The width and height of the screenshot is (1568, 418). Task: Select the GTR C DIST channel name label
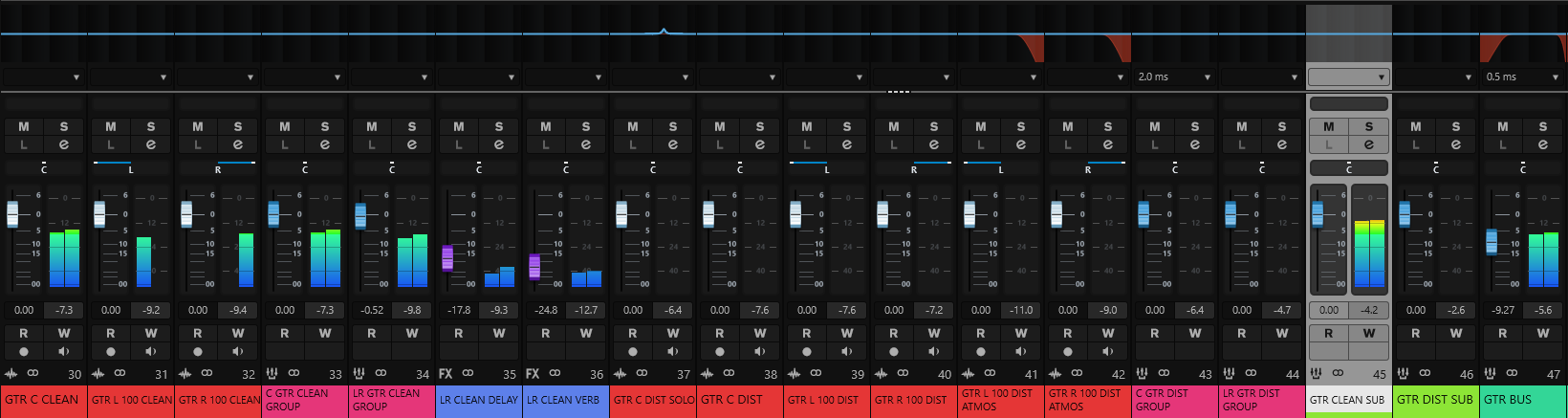tap(740, 400)
